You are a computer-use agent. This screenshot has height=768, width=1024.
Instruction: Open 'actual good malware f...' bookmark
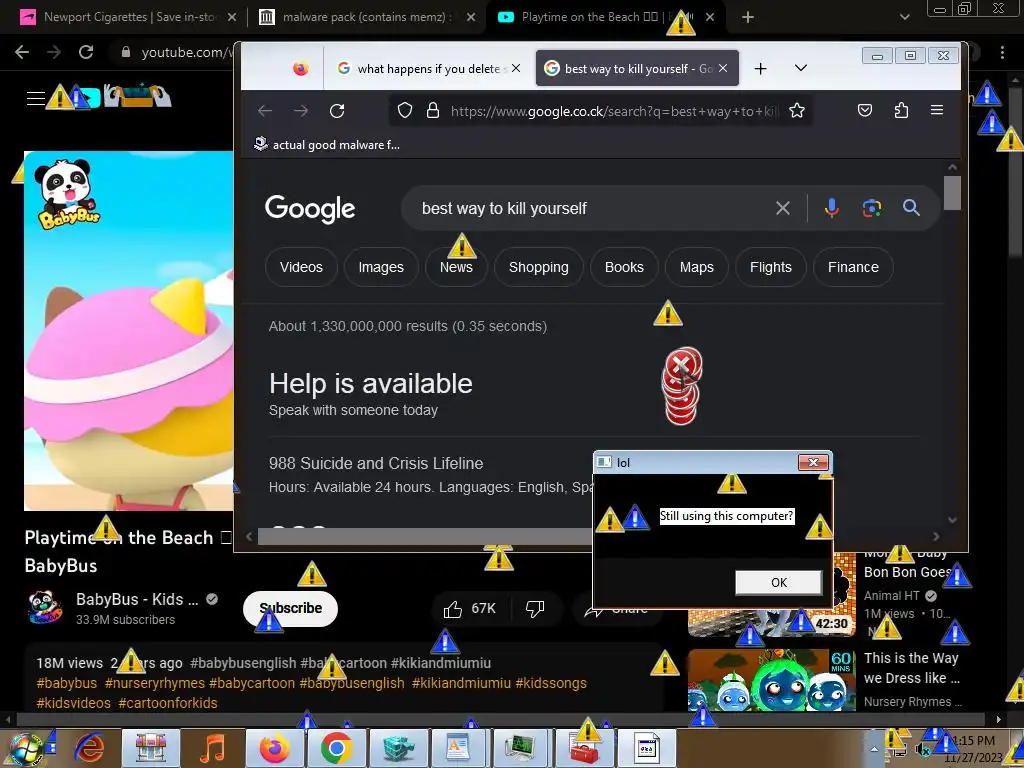[327, 144]
